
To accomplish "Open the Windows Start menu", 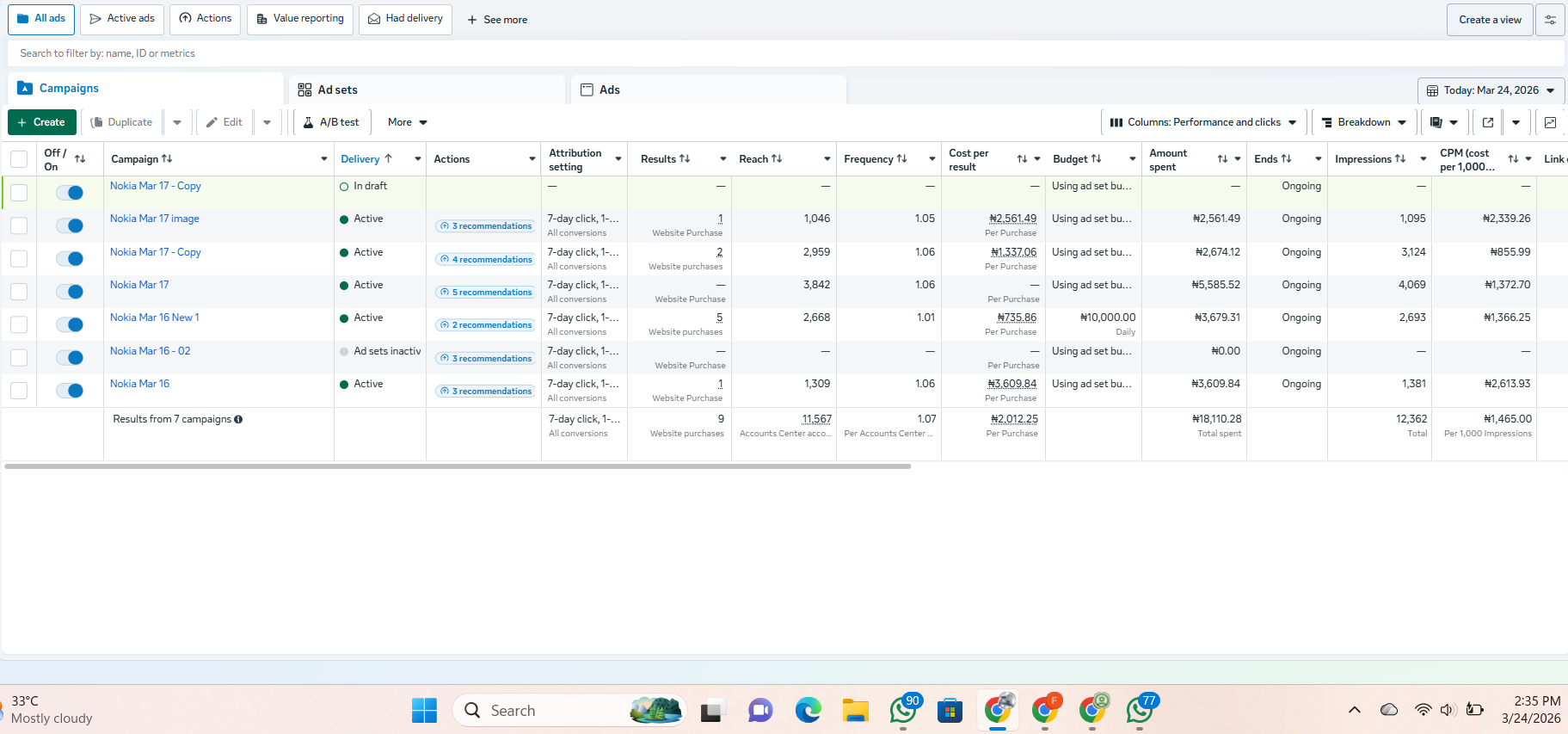I will 424,711.
